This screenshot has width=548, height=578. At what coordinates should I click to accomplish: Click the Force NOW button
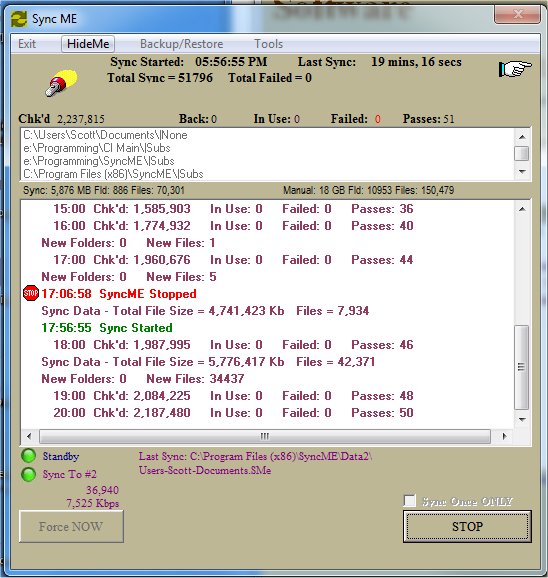71,526
